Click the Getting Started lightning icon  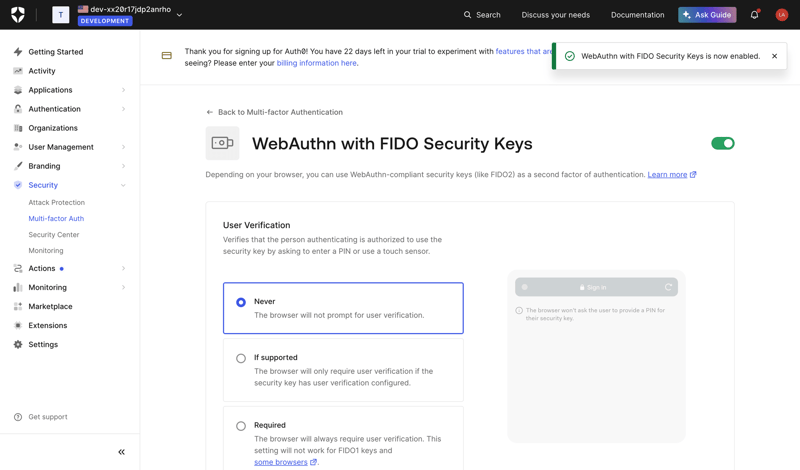pyautogui.click(x=18, y=52)
